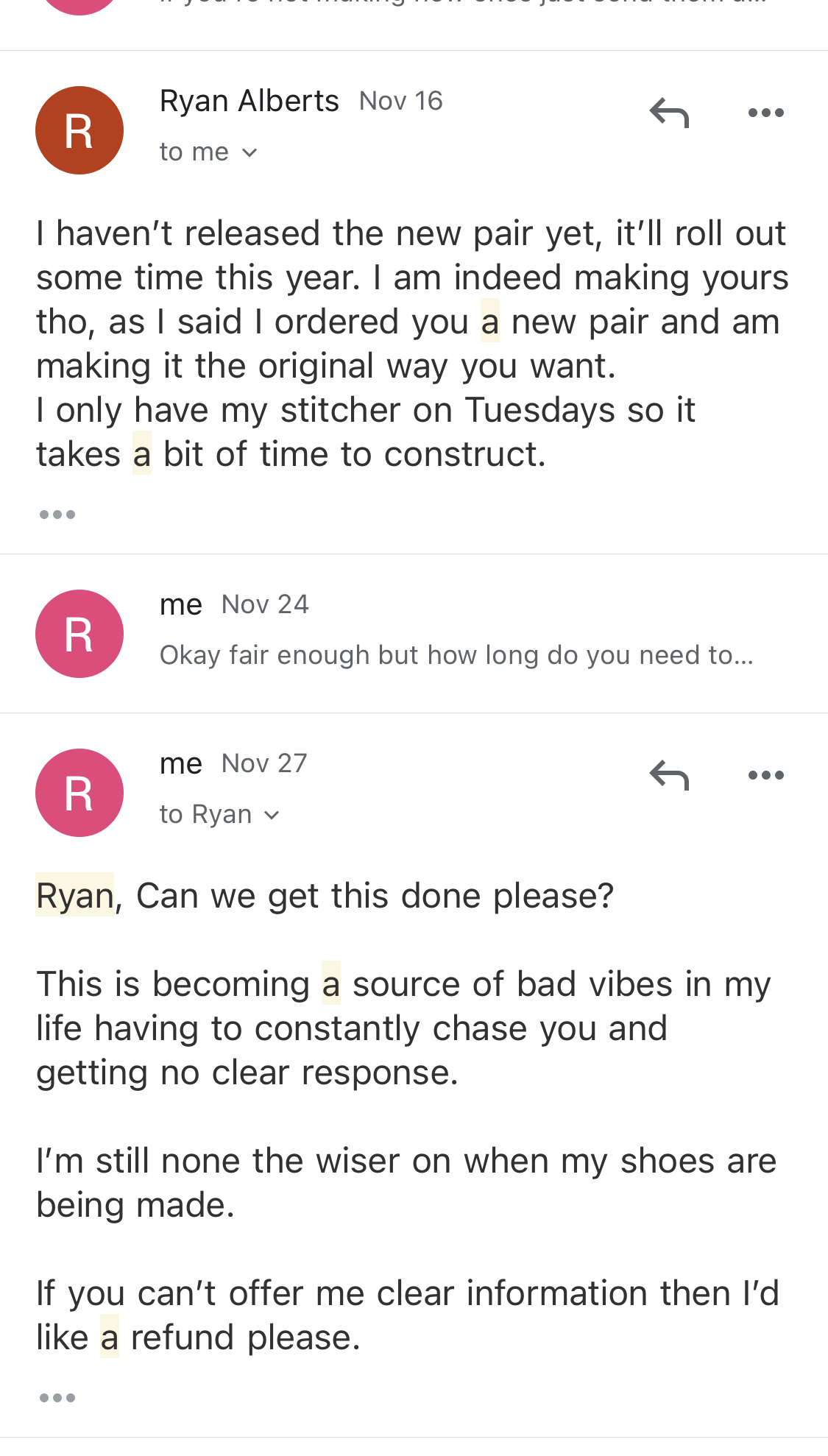Expand the collapsed Nov 24 message
The image size is (828, 1456).
(414, 634)
